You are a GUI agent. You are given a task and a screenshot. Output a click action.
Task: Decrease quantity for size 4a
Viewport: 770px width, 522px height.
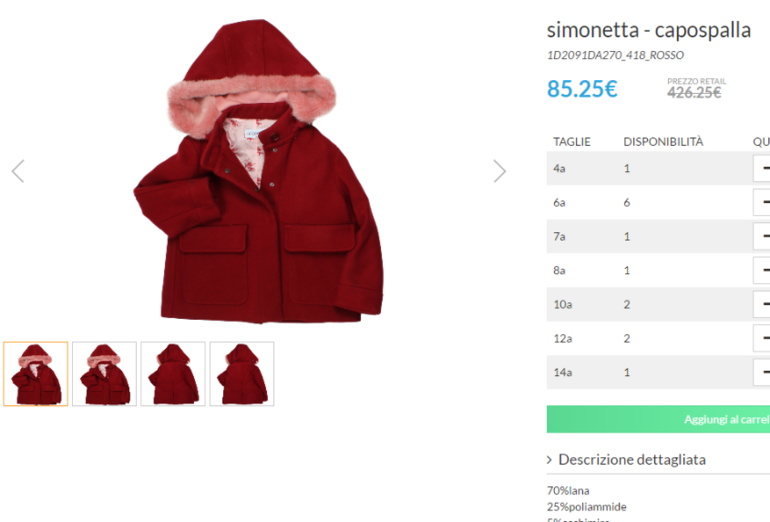click(x=763, y=168)
